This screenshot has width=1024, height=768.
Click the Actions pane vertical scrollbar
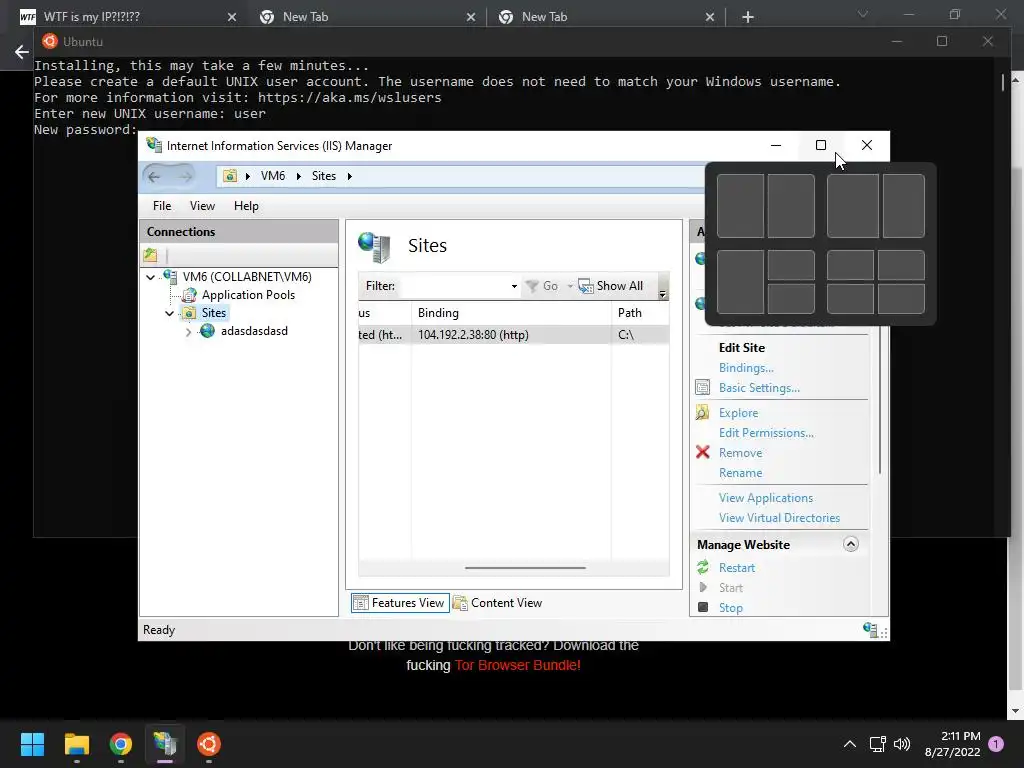880,401
